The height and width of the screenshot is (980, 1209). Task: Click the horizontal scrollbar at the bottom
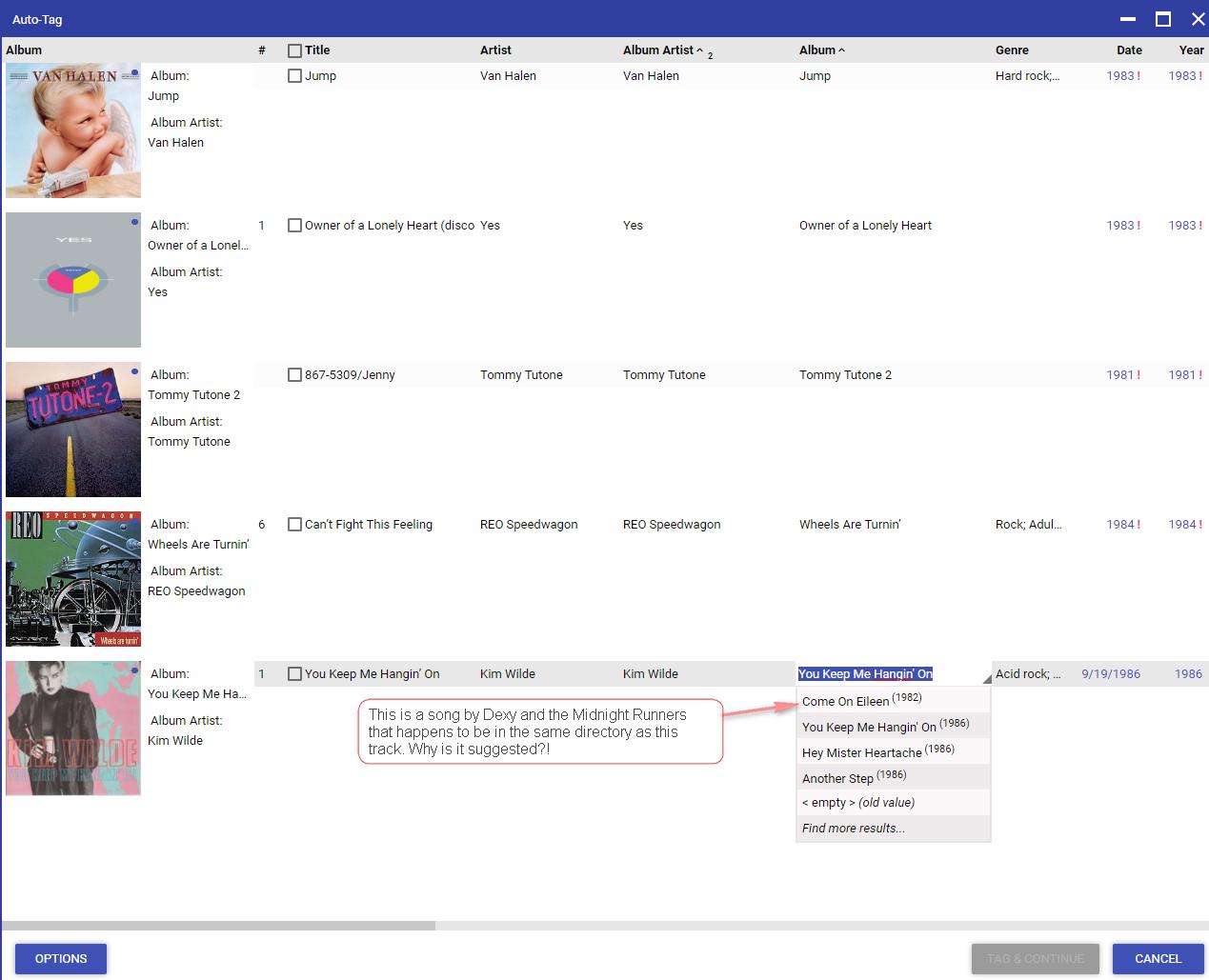pyautogui.click(x=218, y=926)
